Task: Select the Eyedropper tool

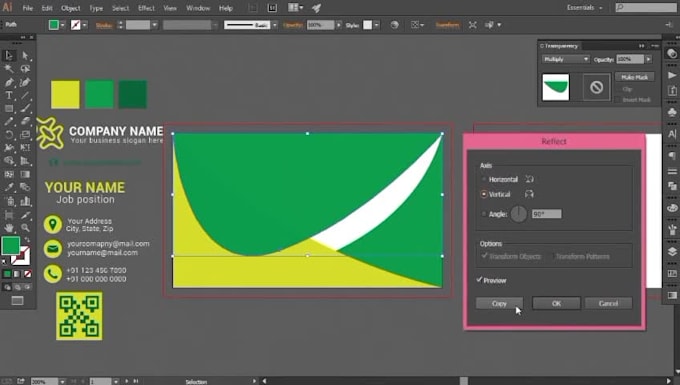Action: click(x=9, y=187)
